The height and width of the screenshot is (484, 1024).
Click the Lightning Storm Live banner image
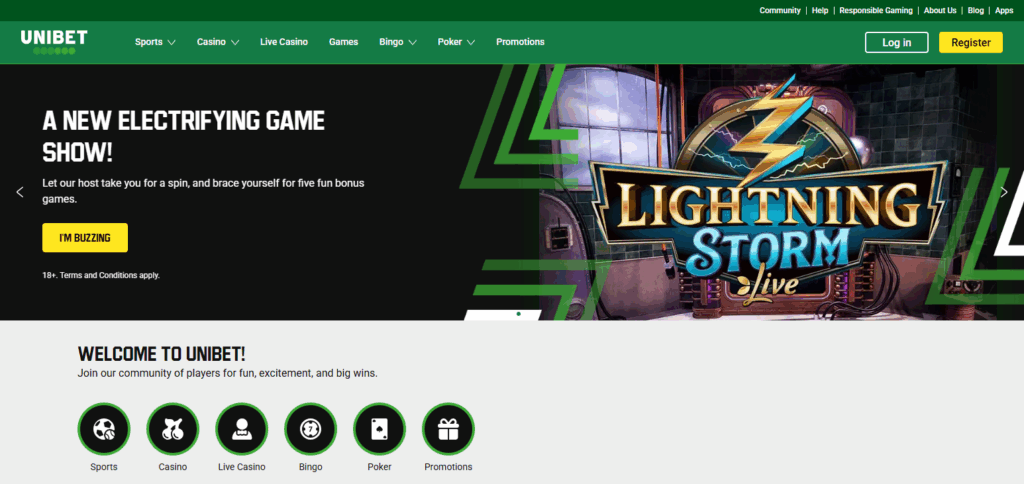(771, 192)
